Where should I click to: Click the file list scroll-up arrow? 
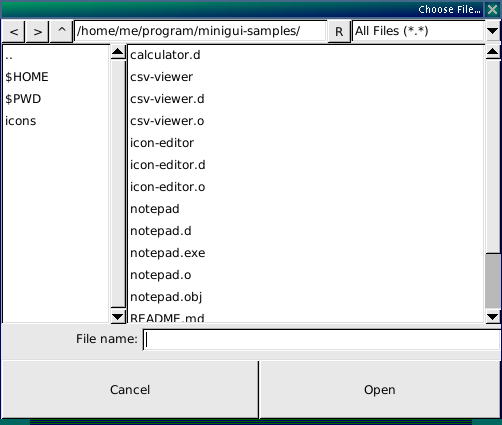pos(493,52)
